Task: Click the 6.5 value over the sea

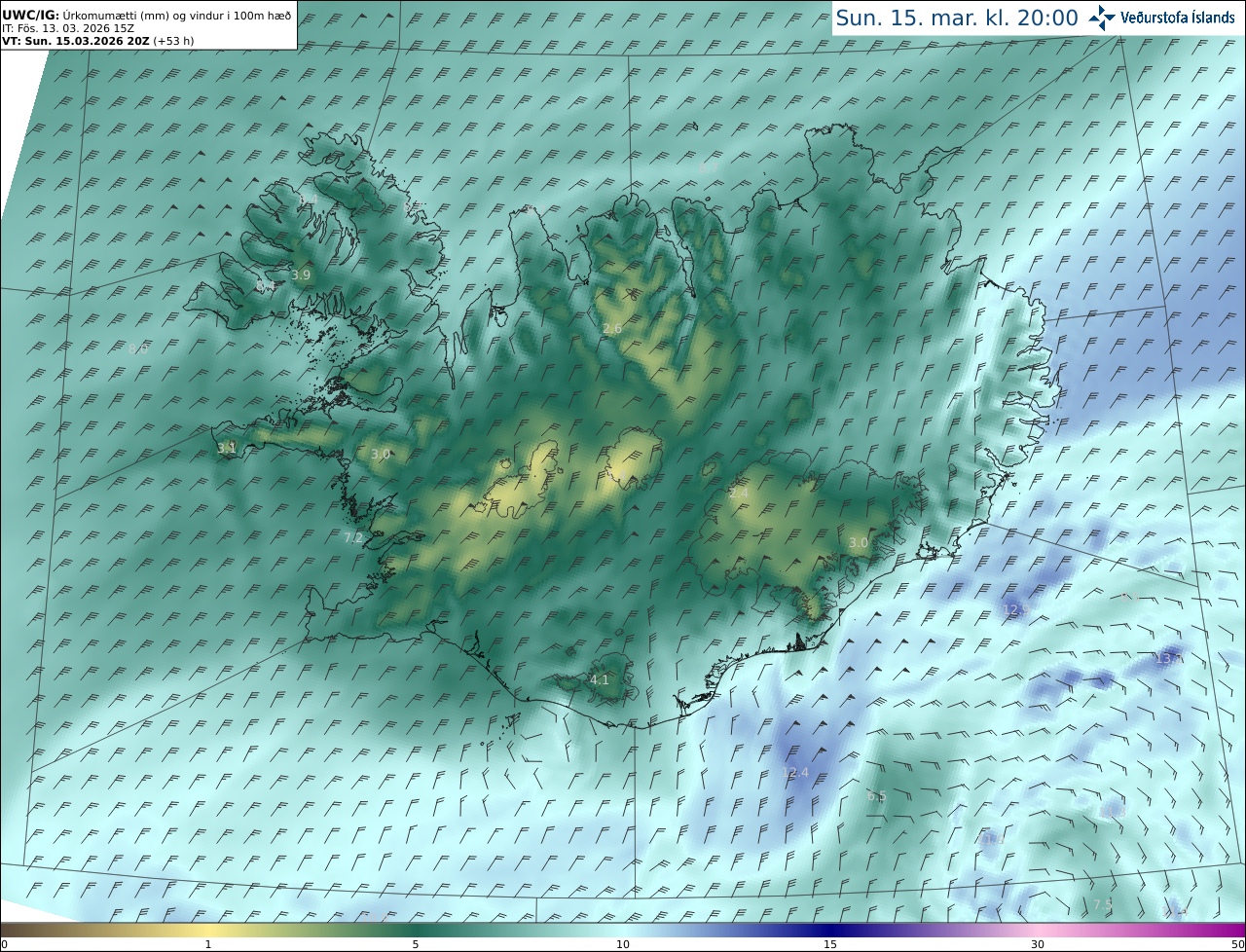Action: (876, 796)
